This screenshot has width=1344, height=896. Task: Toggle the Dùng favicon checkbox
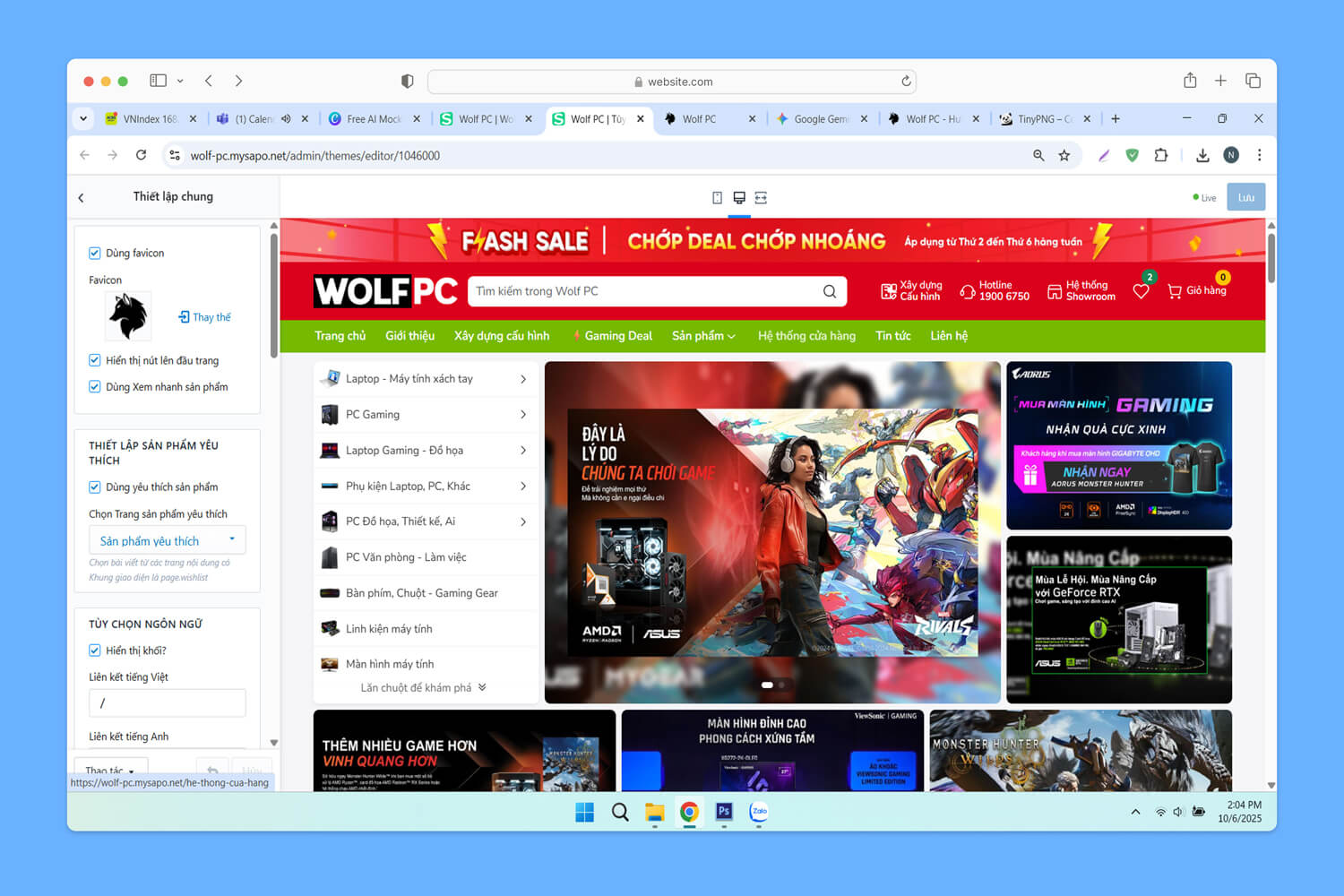tap(95, 254)
